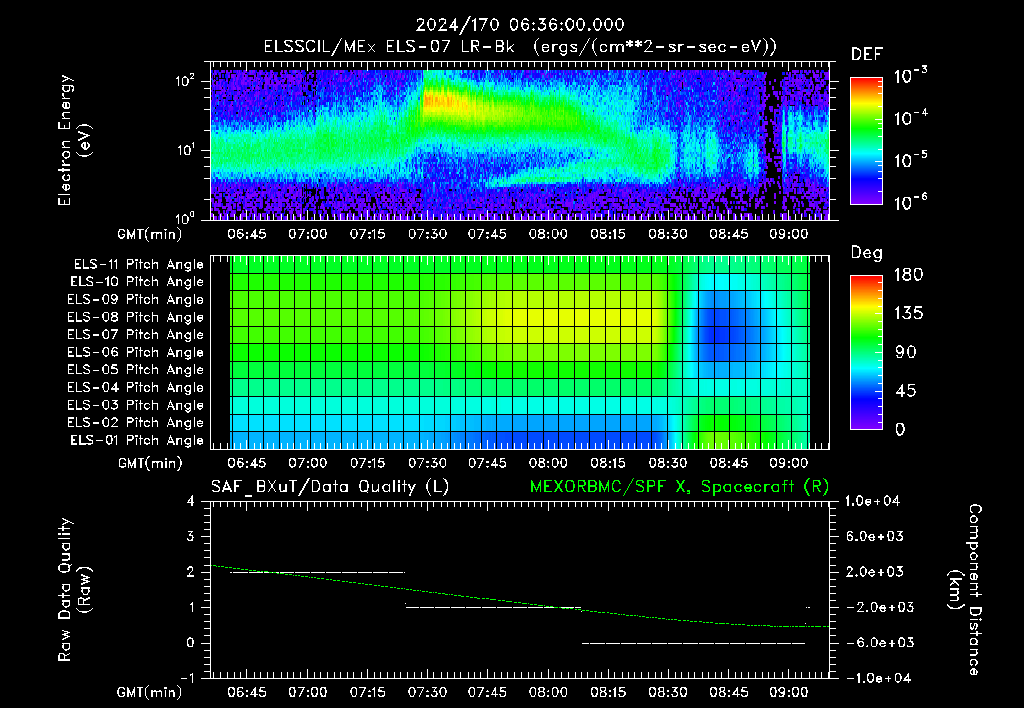Screen dimensions: 1024x708
Task: Select the ELS-05 Pitch Angle row label
Action: (135, 370)
